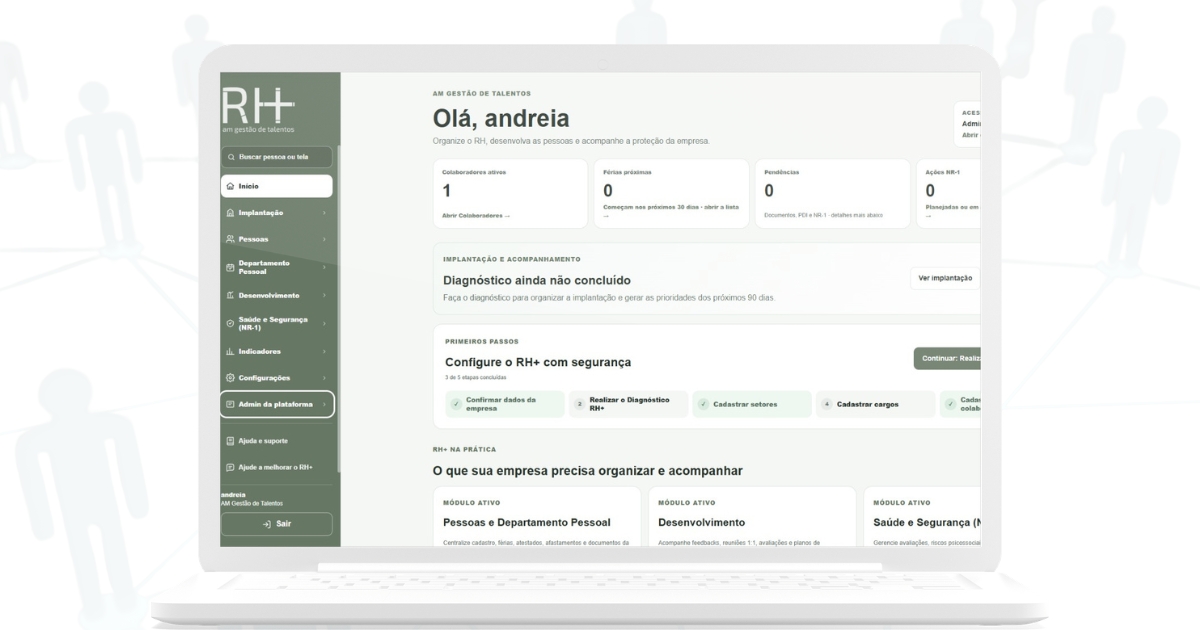The width and height of the screenshot is (1200, 630).
Task: Open the Implantação menu item
Action: (x=277, y=213)
